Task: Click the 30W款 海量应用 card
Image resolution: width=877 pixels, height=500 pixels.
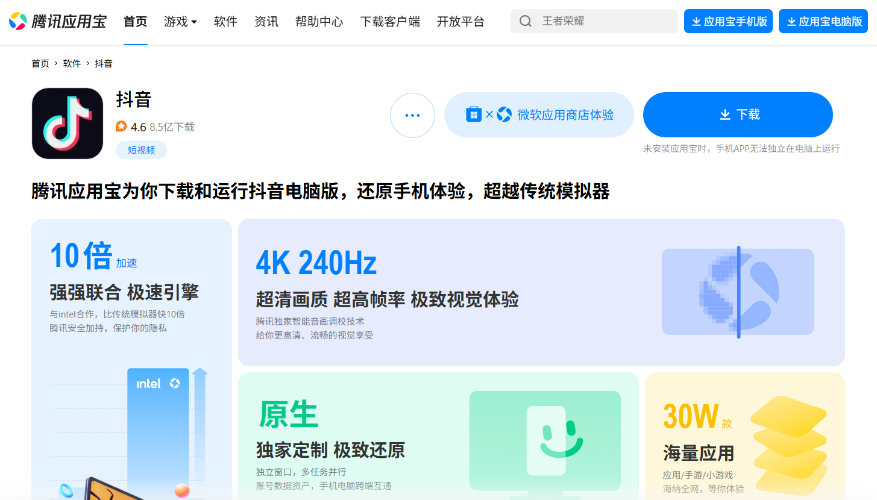Action: [745, 436]
